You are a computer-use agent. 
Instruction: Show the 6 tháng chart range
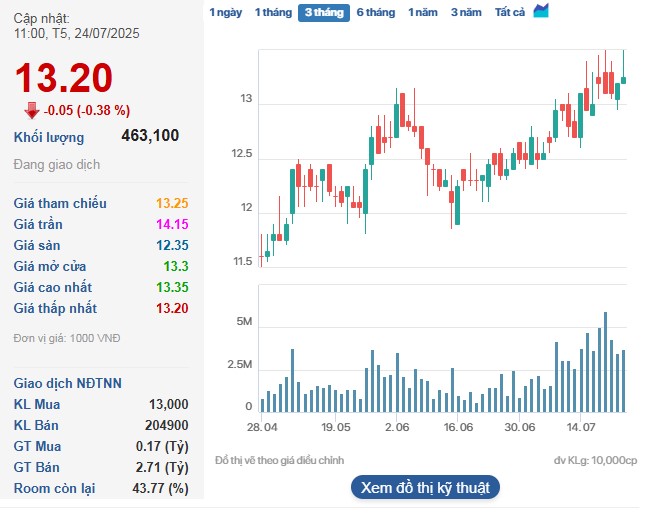coord(375,12)
